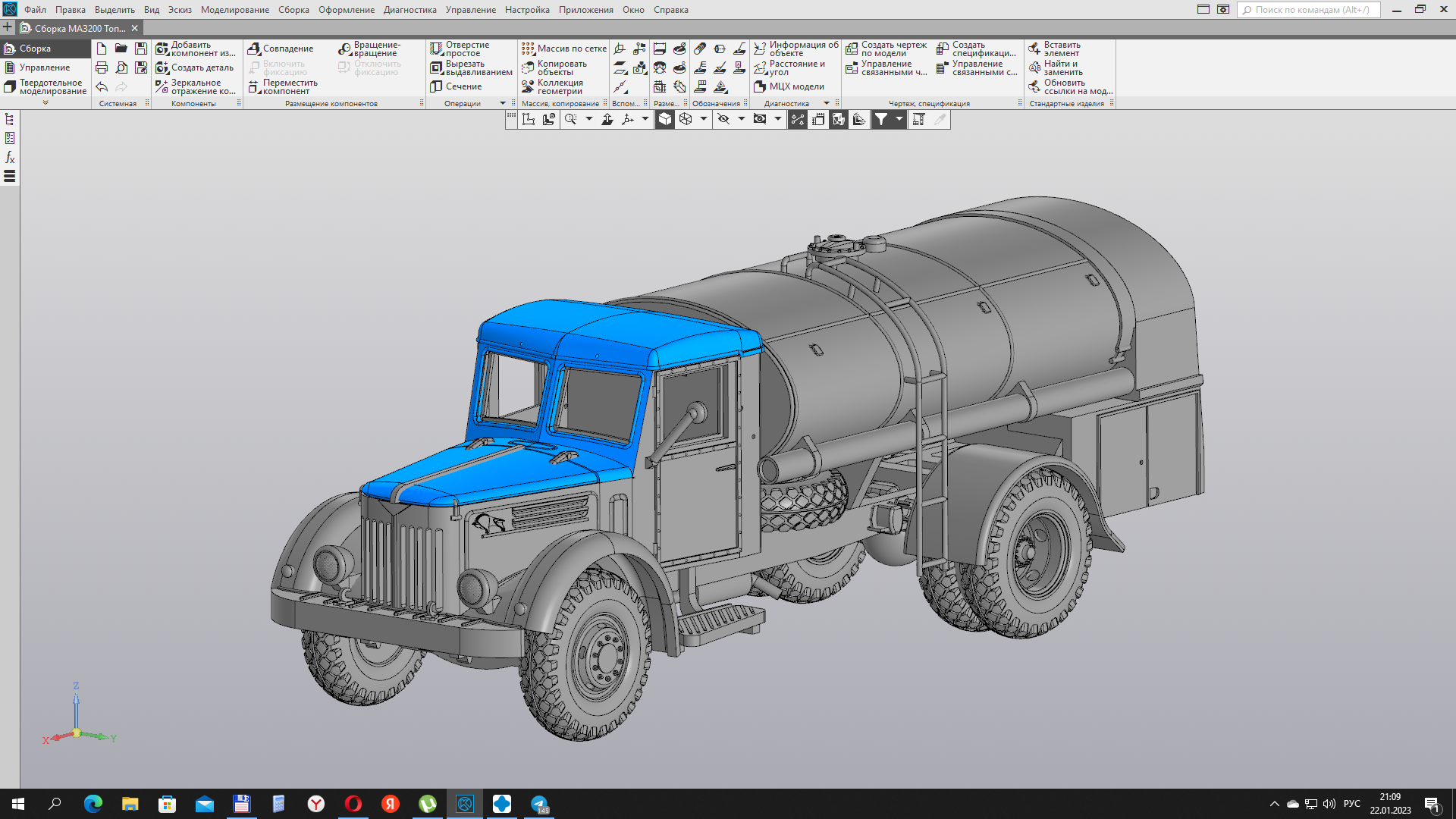Open dropdown arrow next to zoom tool
Viewport: 1456px width, 819px height.
pos(589,119)
